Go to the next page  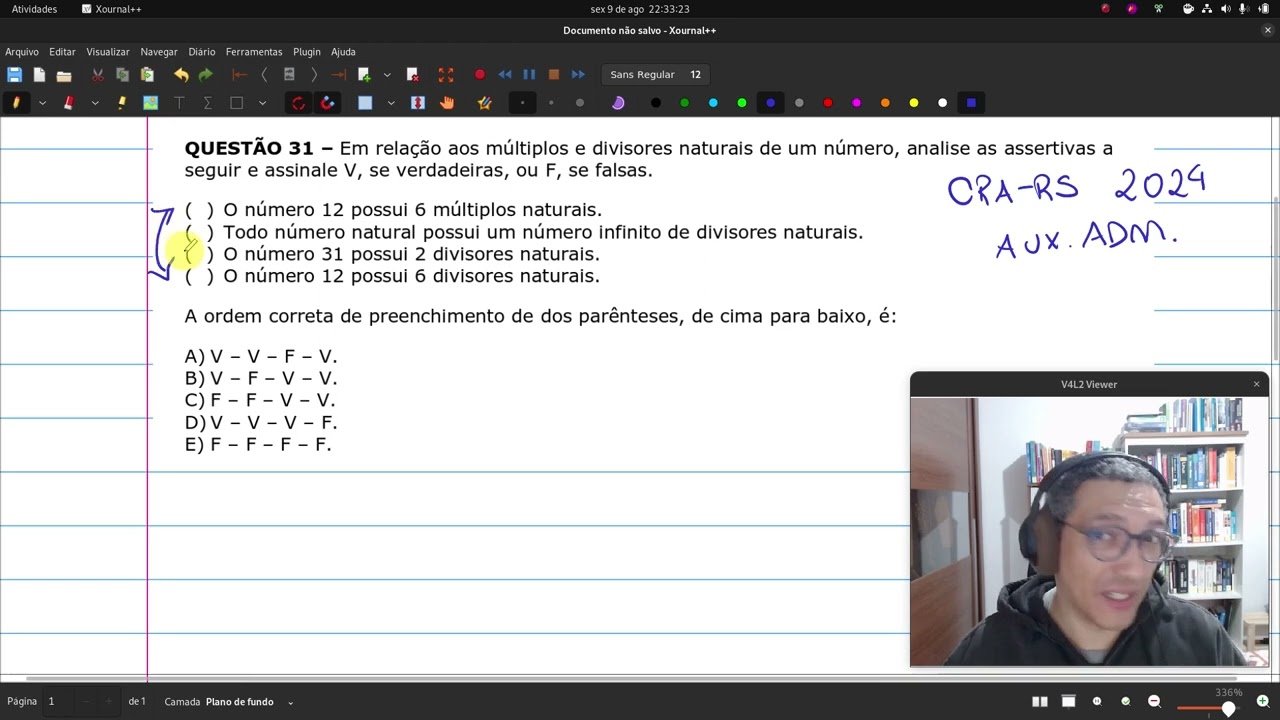tap(313, 75)
